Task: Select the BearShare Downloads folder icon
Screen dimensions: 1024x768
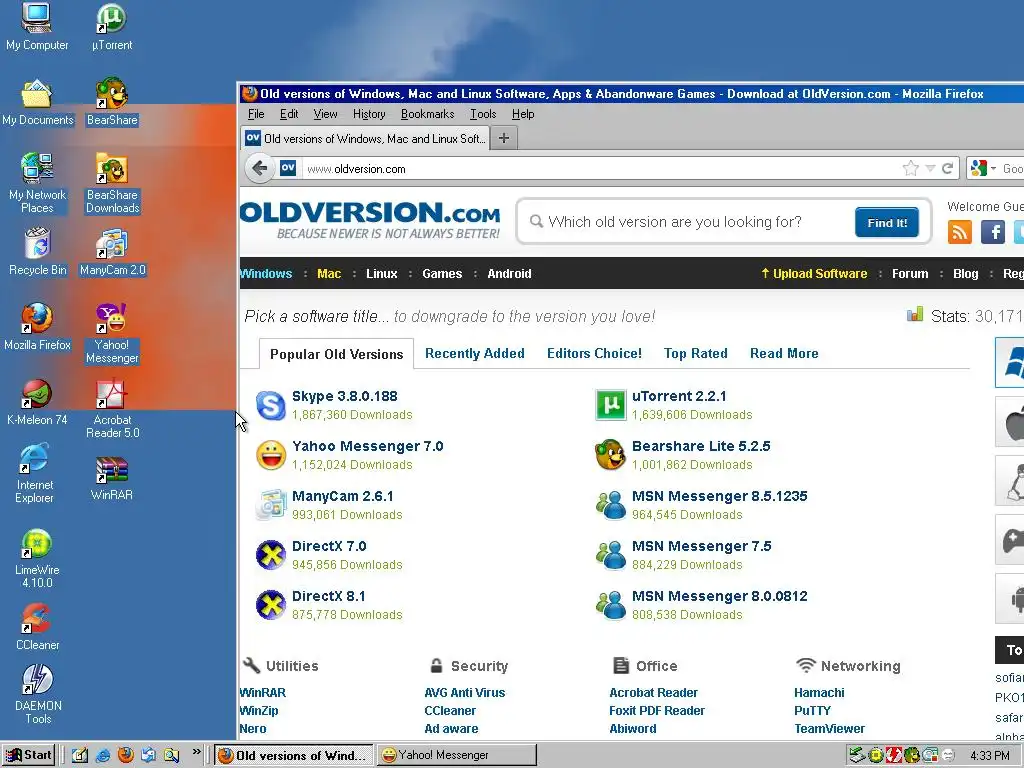Action: point(112,183)
